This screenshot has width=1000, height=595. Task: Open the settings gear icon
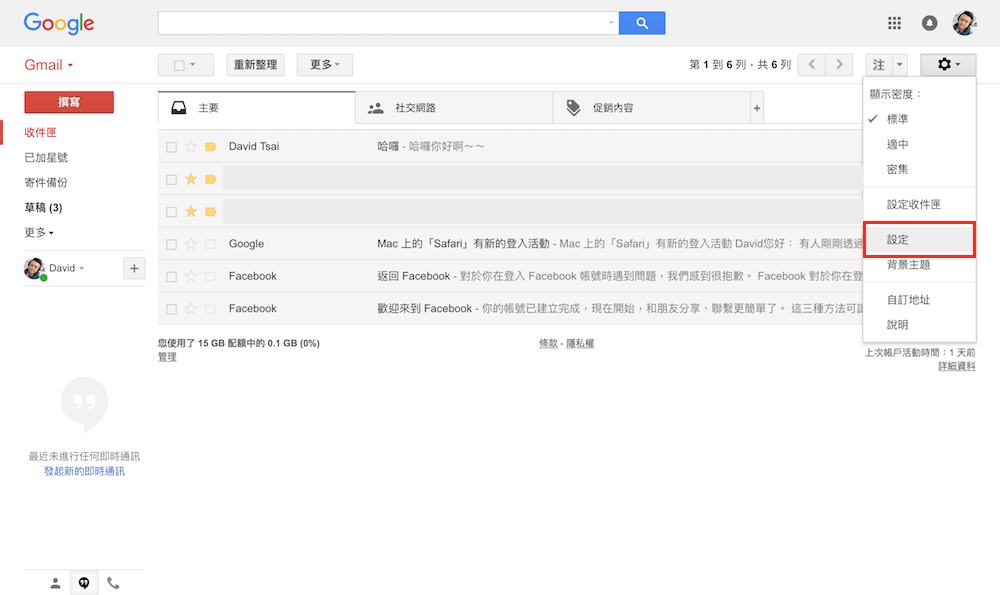(x=945, y=63)
